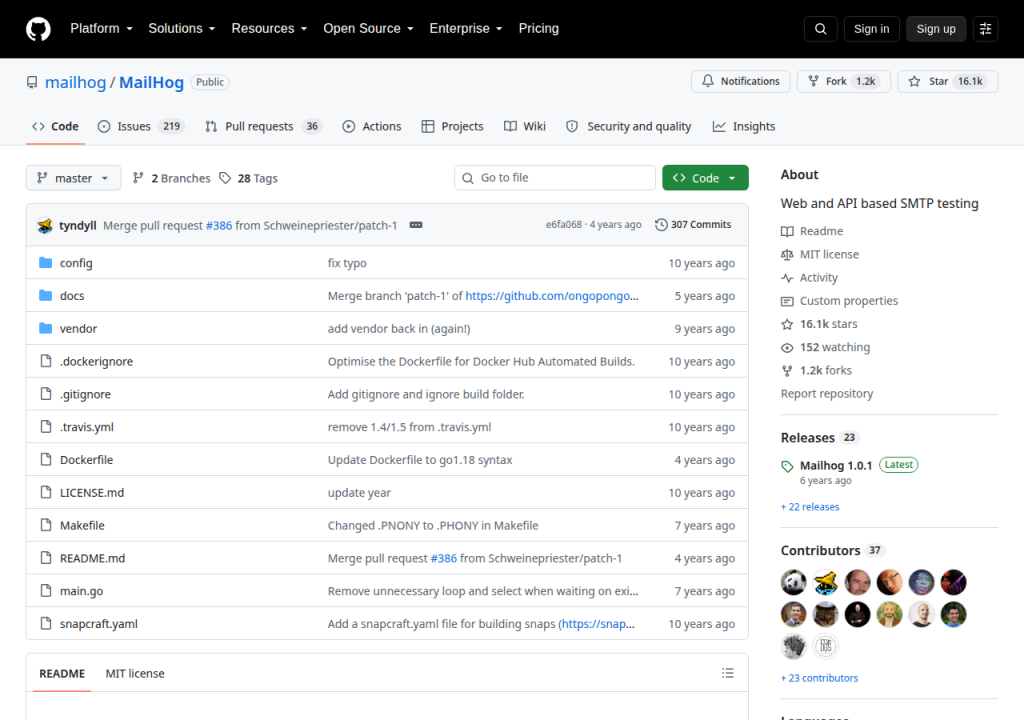The width and height of the screenshot is (1024, 720).
Task: Show 307 Commits history
Action: pyautogui.click(x=693, y=225)
